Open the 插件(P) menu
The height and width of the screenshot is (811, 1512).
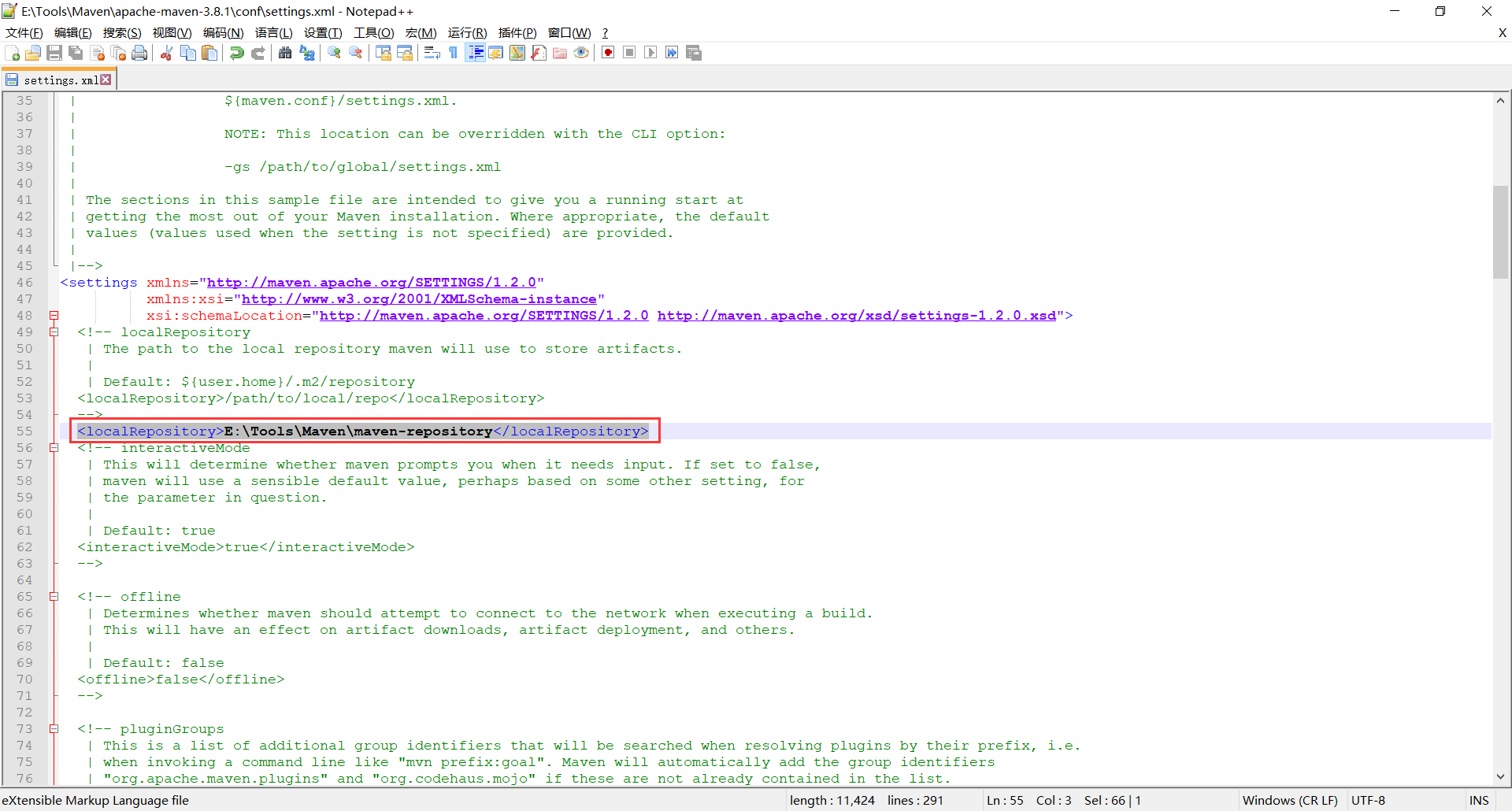[x=517, y=32]
